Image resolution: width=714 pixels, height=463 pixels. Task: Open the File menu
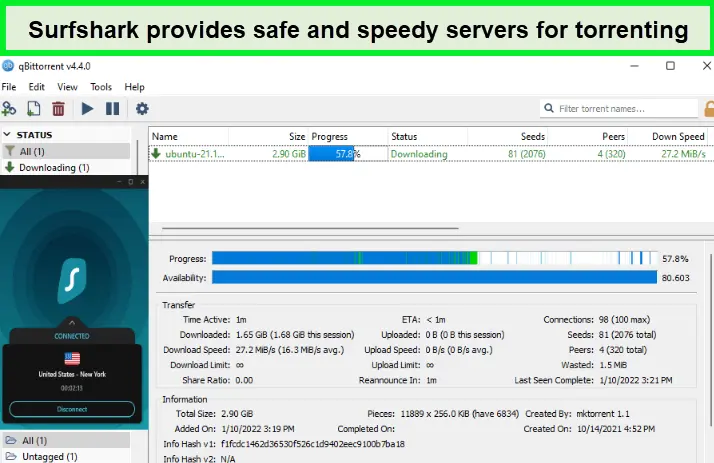[x=9, y=86]
